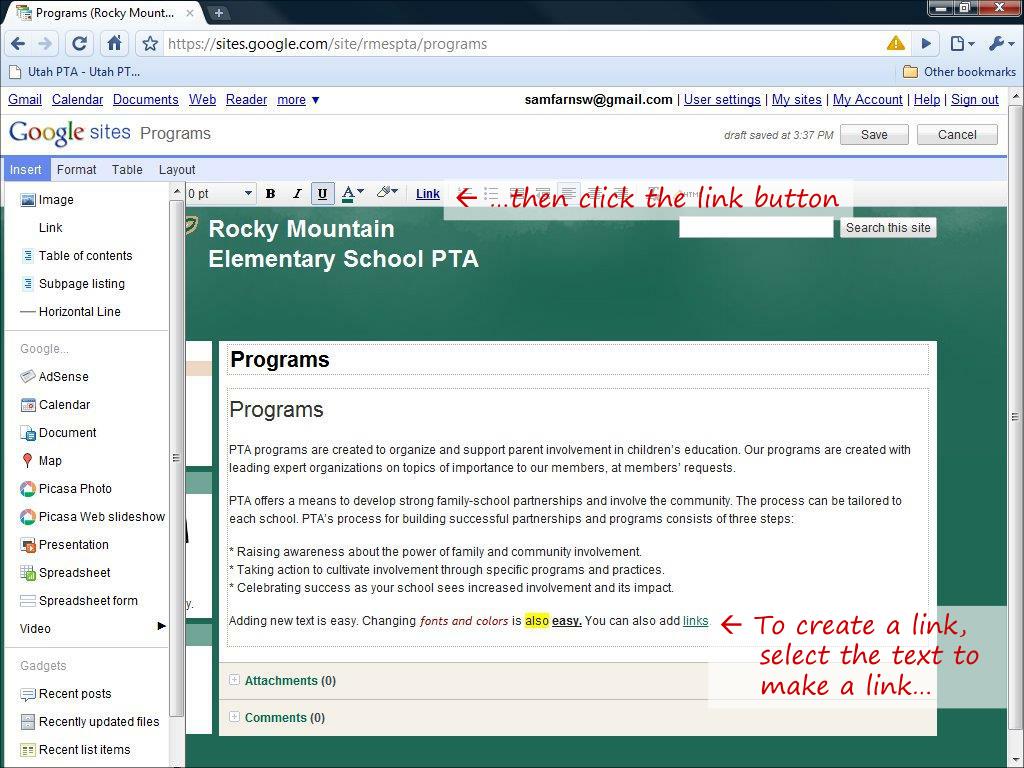Choose Table of contents in Insert menu
Screen dimensions: 1024x768
coord(77,256)
